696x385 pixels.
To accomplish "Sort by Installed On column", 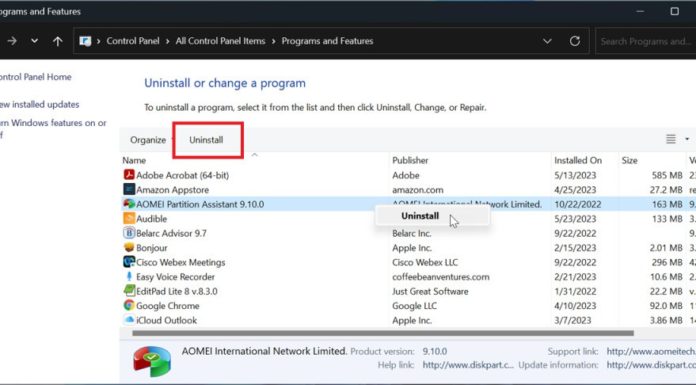I will click(x=578, y=160).
